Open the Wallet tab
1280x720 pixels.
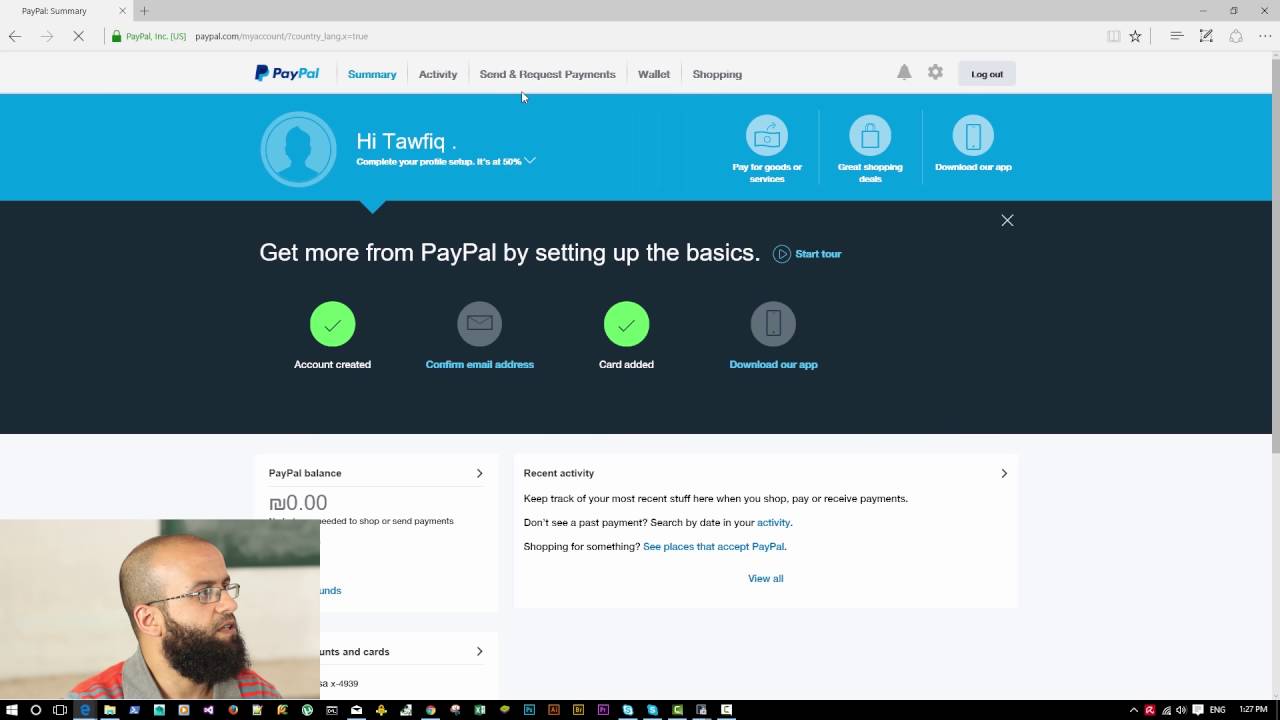click(654, 74)
